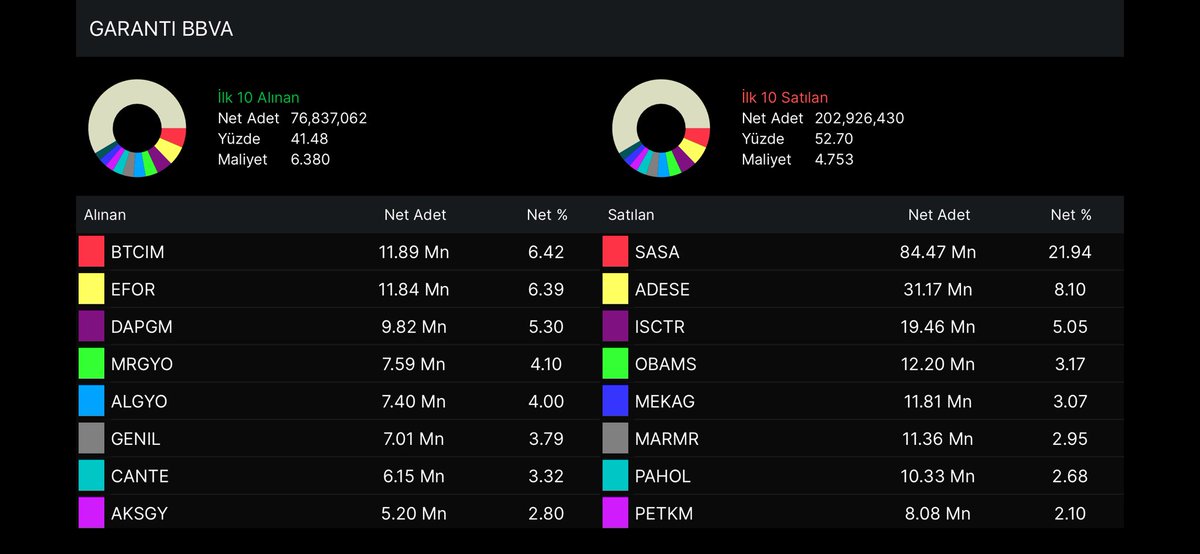Screen dimensions: 1200x554
Task: Select the ADESE ticker
Action: click(x=662, y=290)
